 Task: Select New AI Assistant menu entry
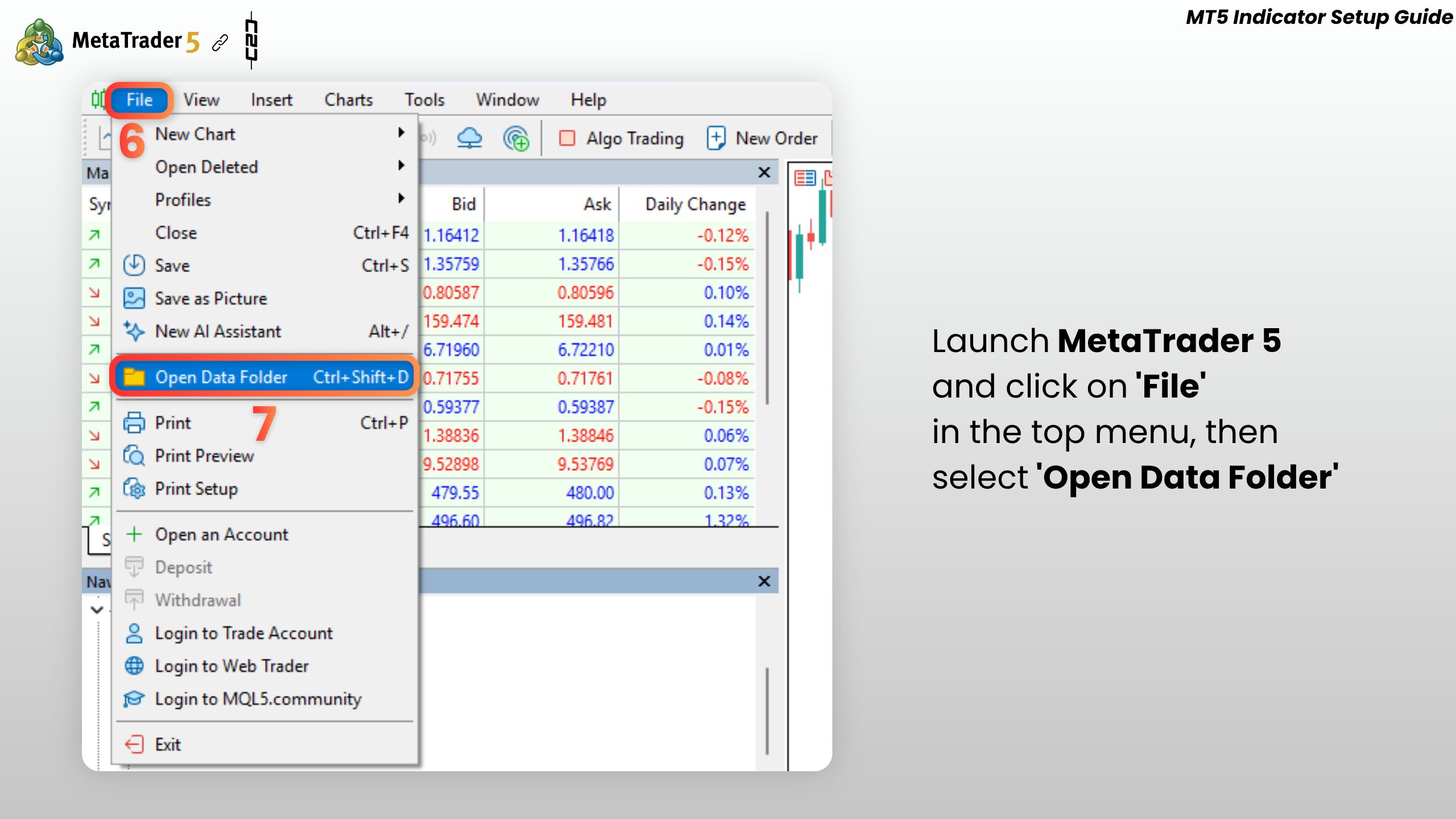click(265, 331)
